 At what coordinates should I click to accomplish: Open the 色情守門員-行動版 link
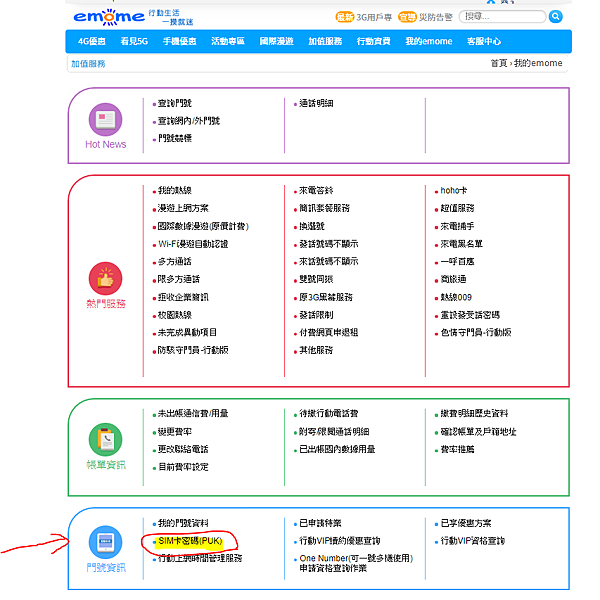[x=476, y=332]
